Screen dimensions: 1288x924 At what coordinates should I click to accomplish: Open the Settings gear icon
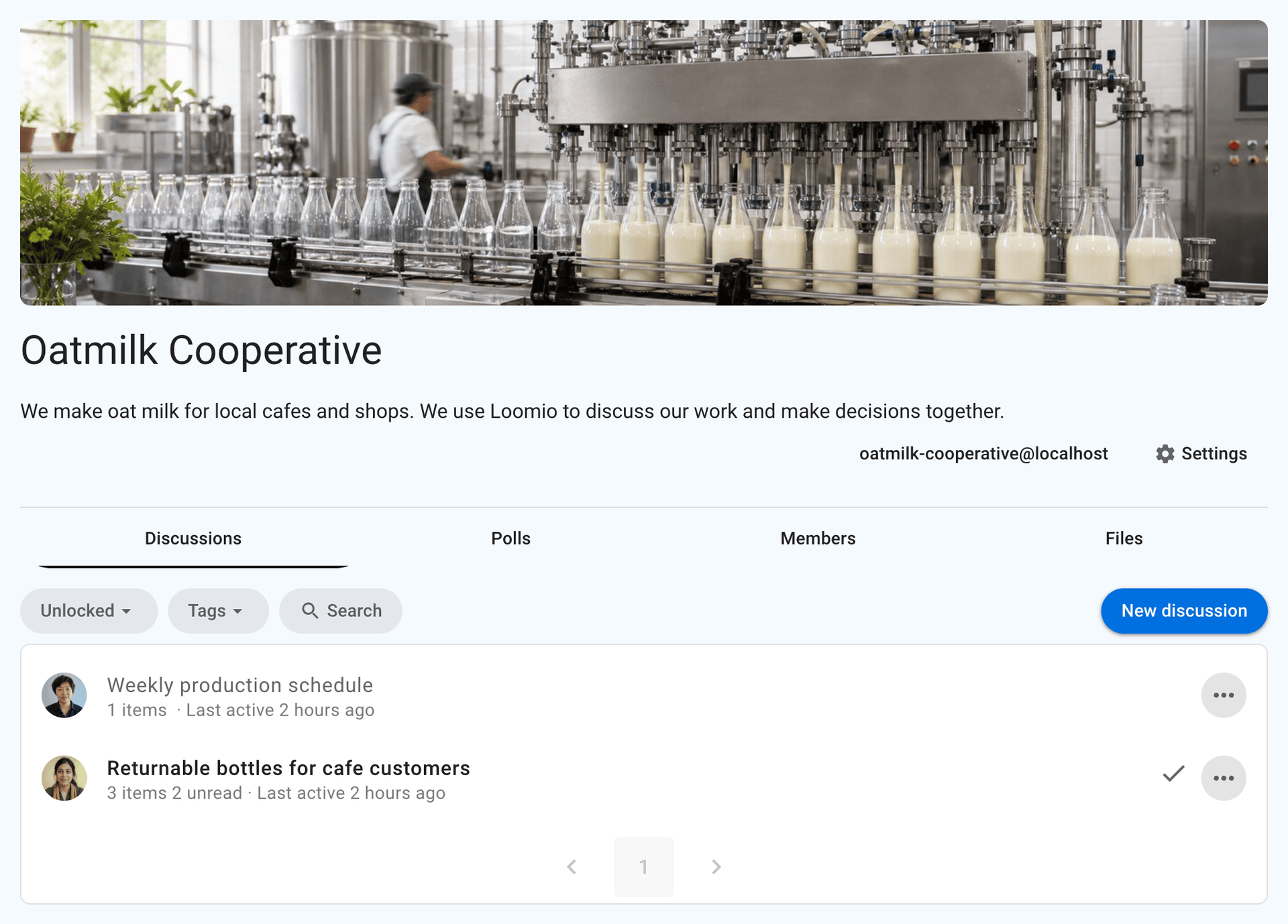[x=1165, y=454]
